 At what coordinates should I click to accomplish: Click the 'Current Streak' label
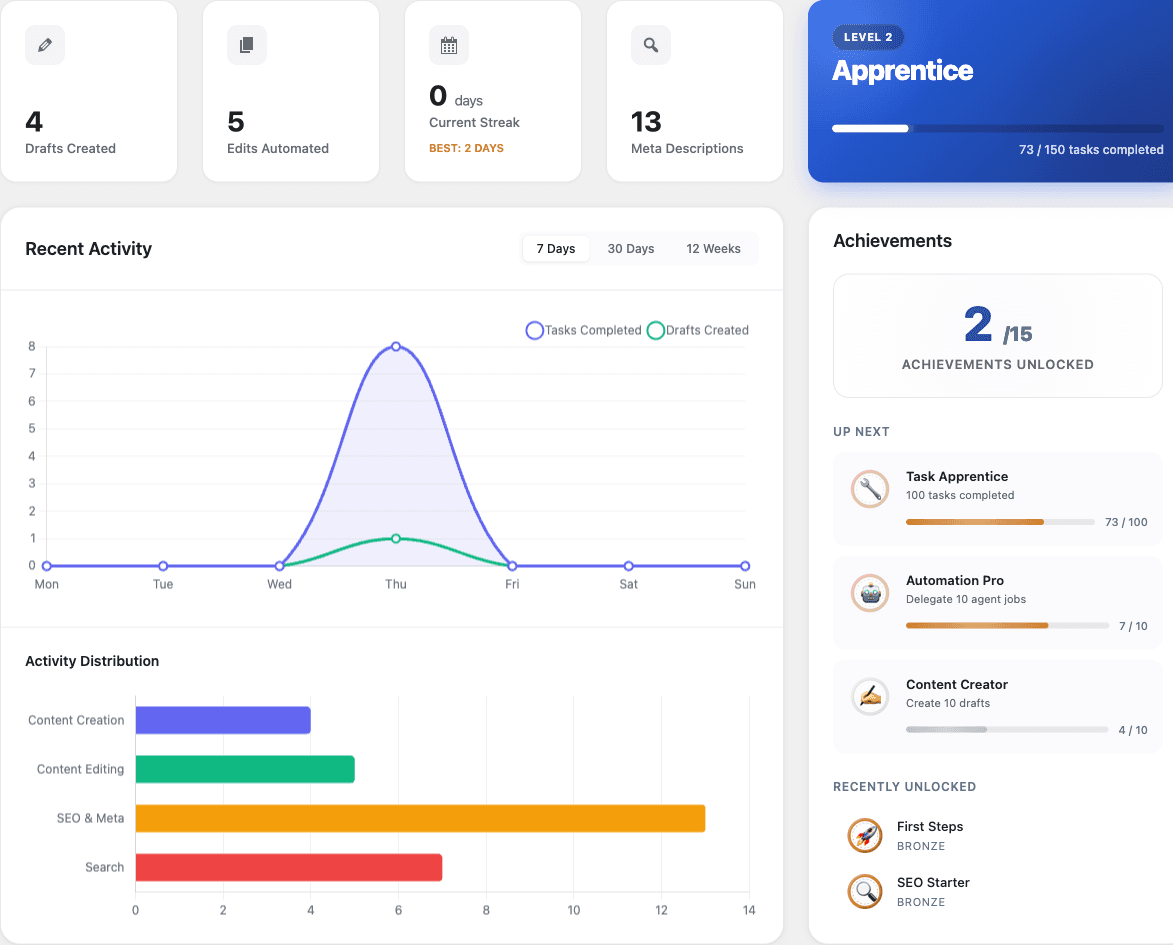tap(474, 123)
